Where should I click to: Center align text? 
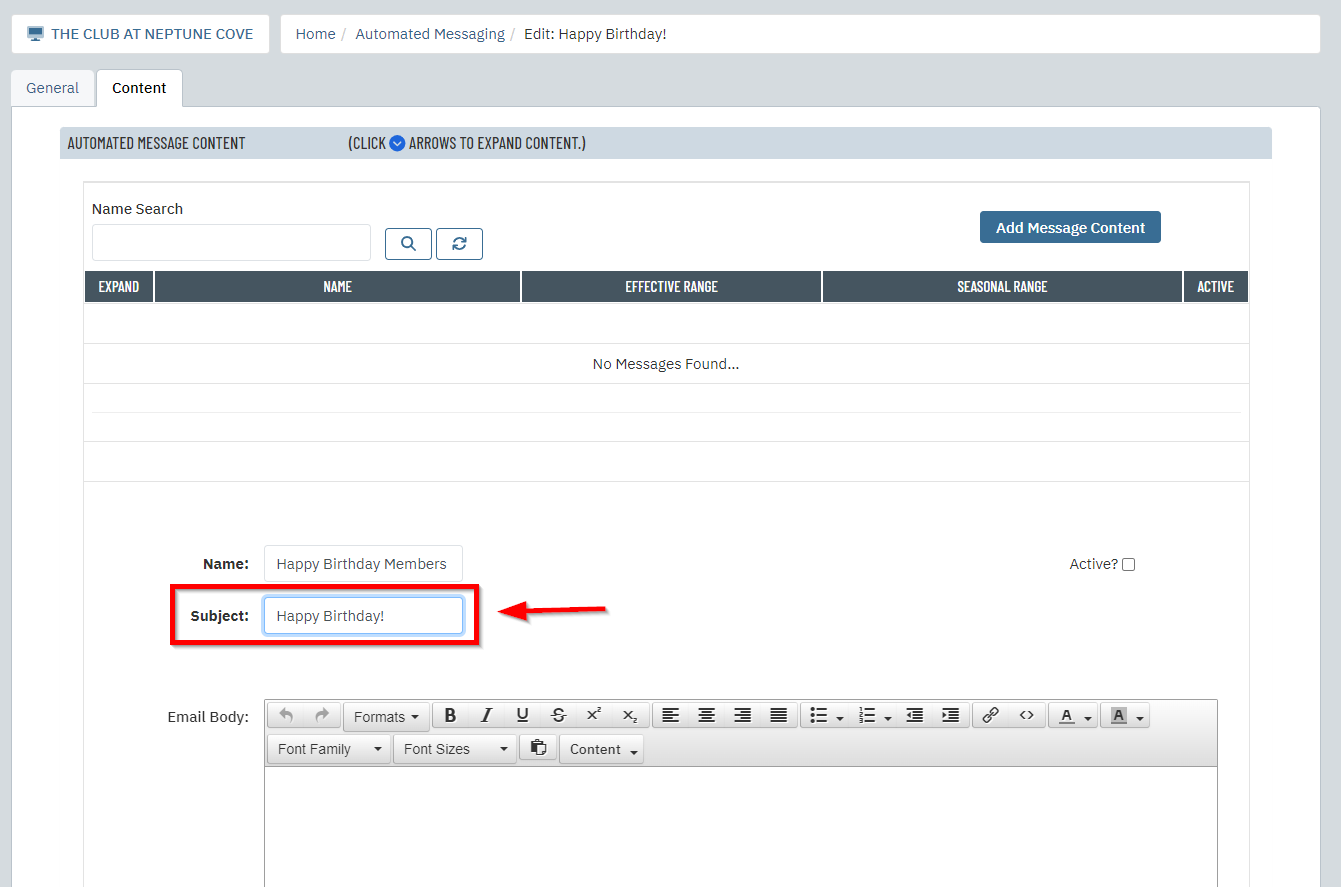pyautogui.click(x=706, y=715)
